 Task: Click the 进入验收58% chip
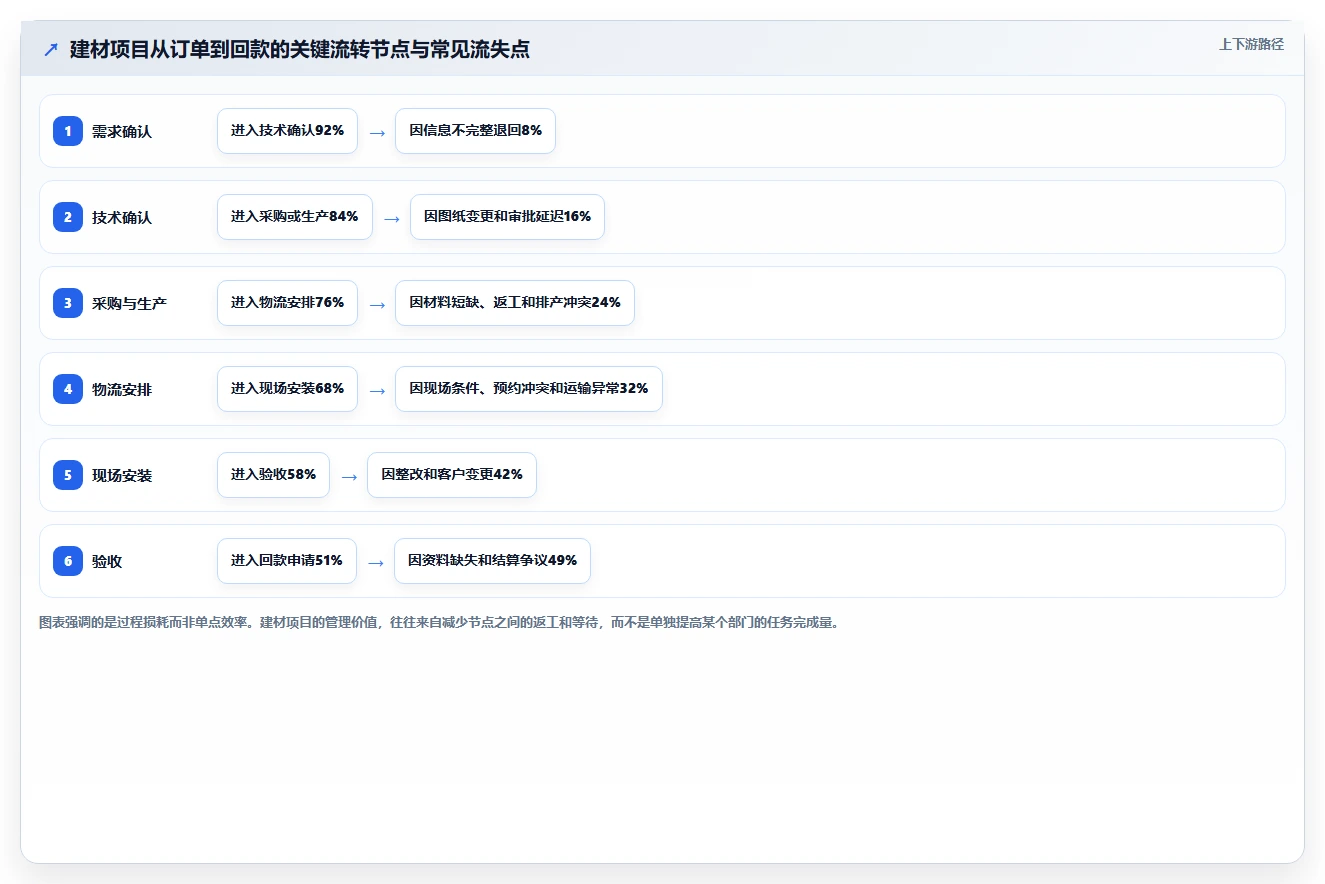pos(273,475)
